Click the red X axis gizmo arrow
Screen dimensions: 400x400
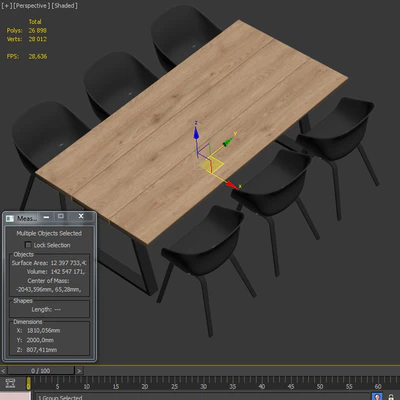(231, 184)
